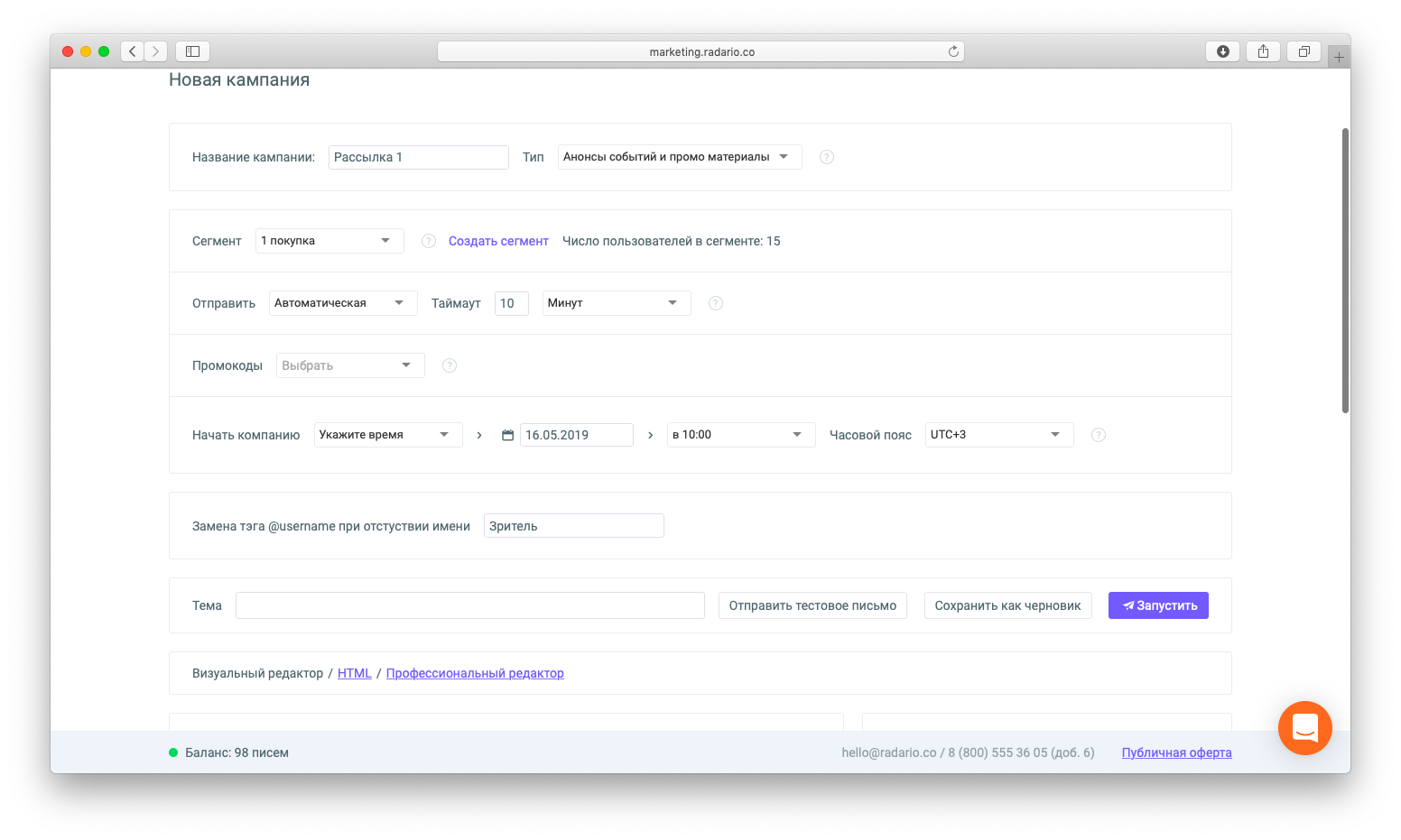Open the 'в 10:00' time dropdown

point(741,435)
